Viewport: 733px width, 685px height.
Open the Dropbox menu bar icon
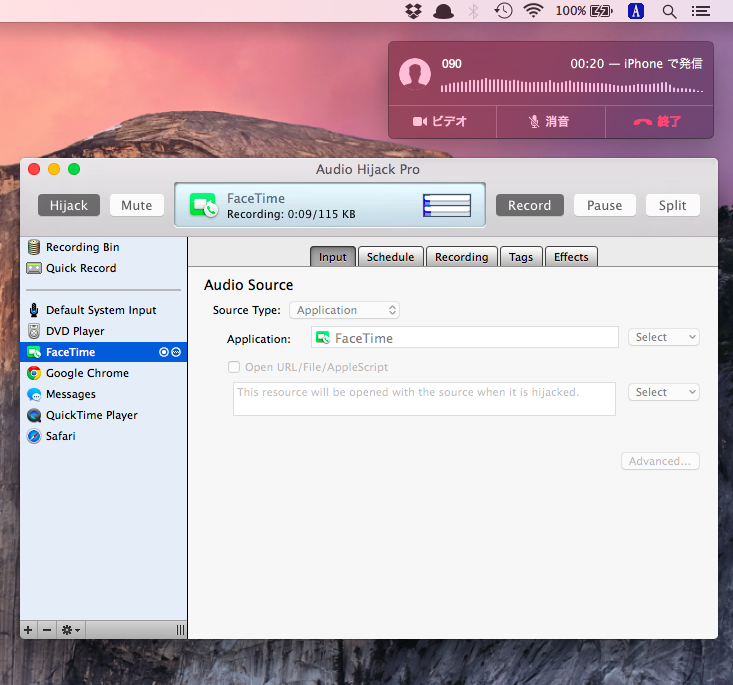pyautogui.click(x=413, y=11)
